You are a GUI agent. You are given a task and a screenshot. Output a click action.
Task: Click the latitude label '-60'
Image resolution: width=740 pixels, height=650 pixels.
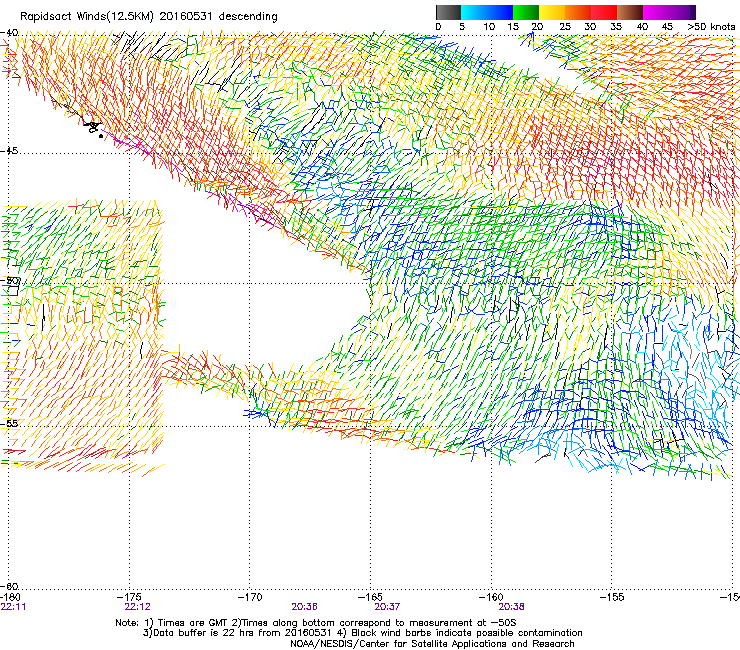(x=9, y=586)
